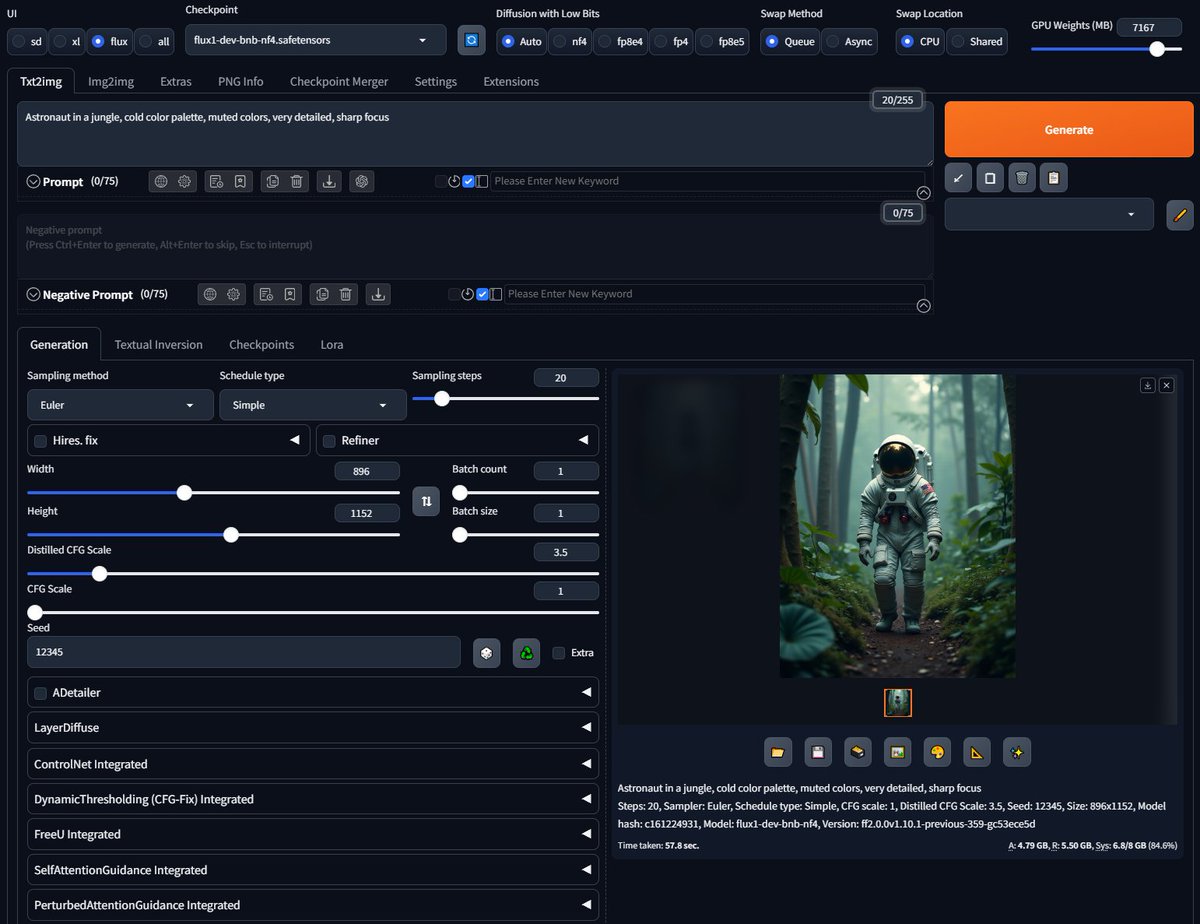1200x924 pixels.
Task: Send image to inpaint palette icon
Action: pos(937,752)
